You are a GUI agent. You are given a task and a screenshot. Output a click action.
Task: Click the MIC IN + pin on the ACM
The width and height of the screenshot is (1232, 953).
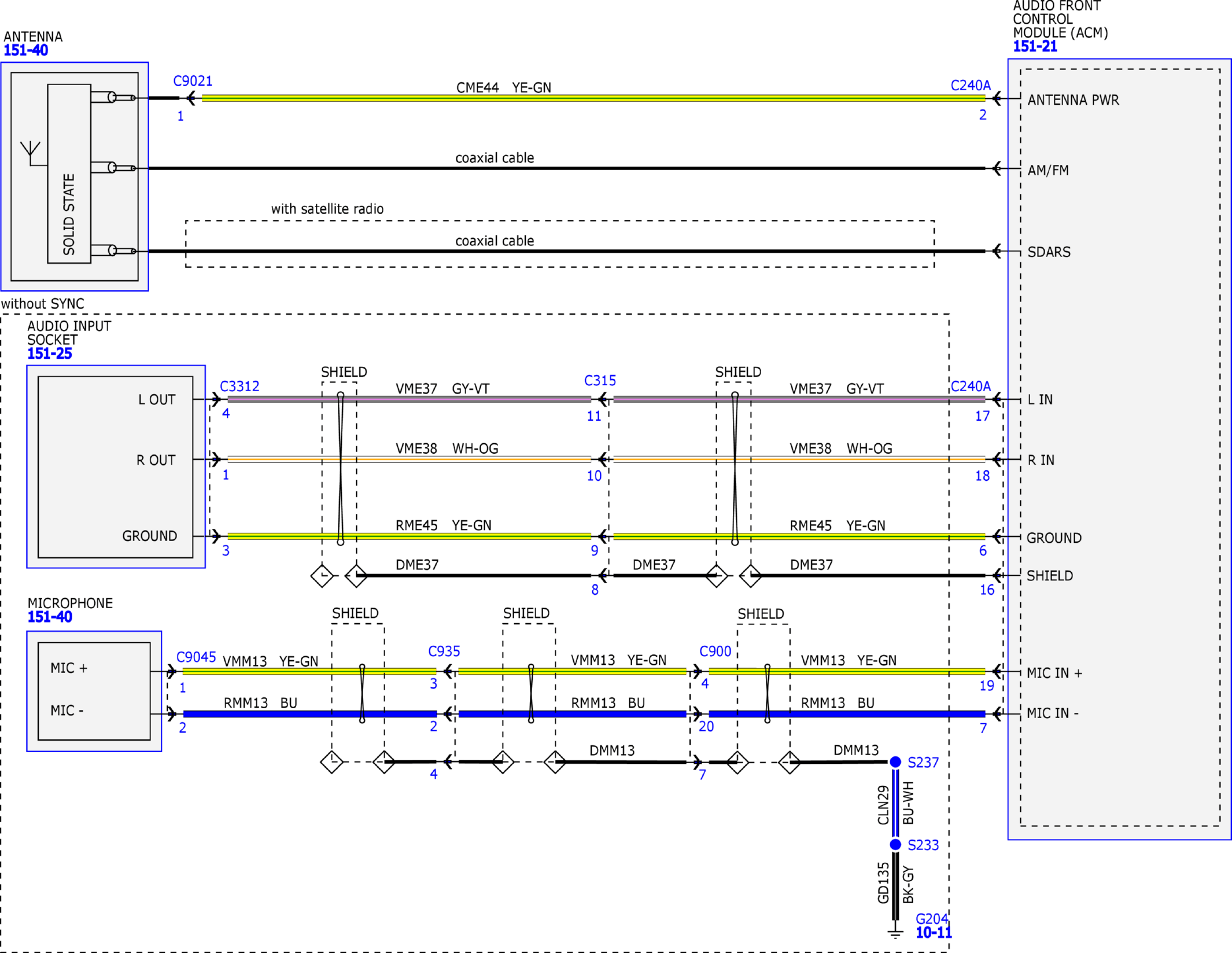coord(1054,673)
